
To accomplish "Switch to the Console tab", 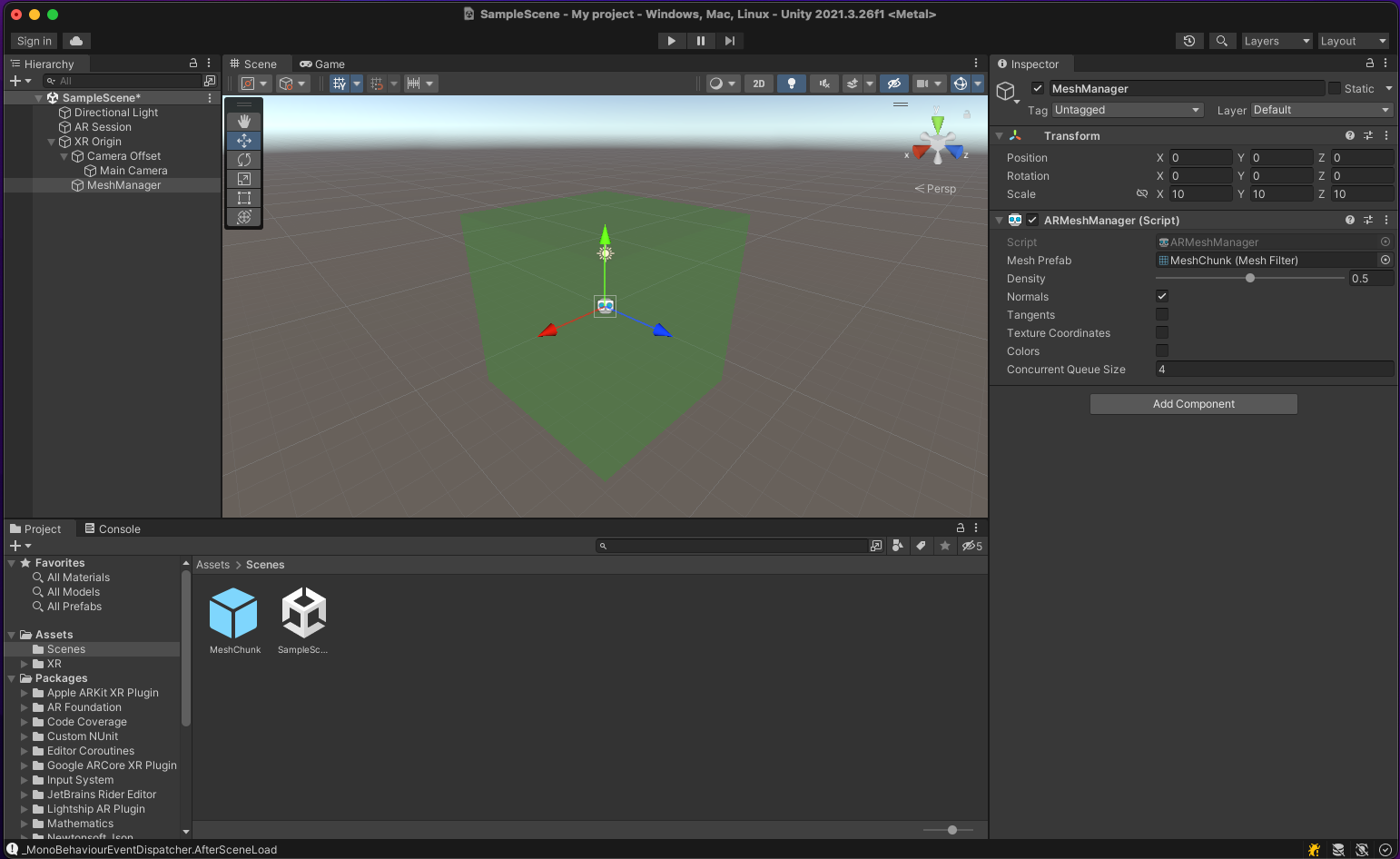I will coord(113,528).
